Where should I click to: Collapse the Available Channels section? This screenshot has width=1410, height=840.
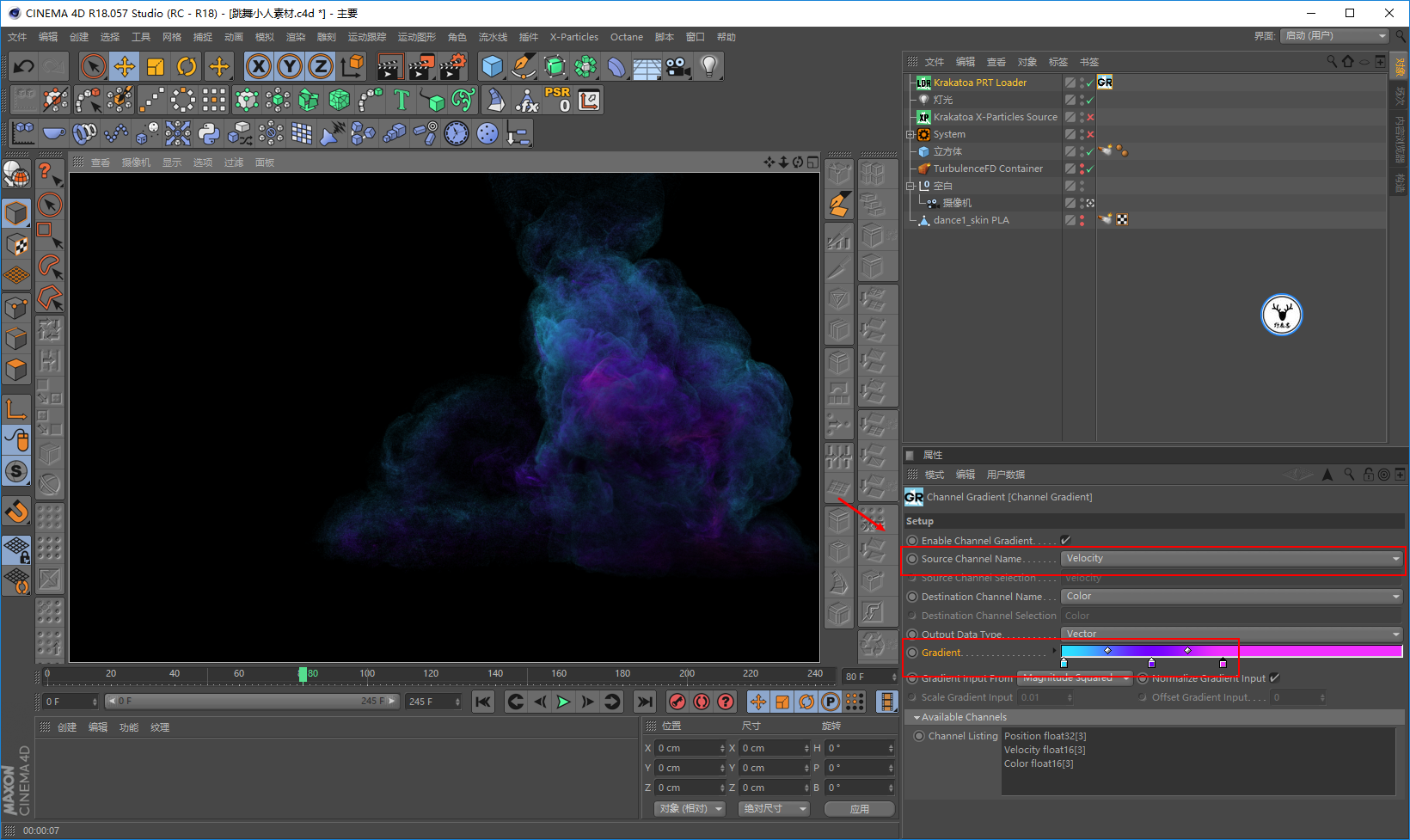(916, 717)
